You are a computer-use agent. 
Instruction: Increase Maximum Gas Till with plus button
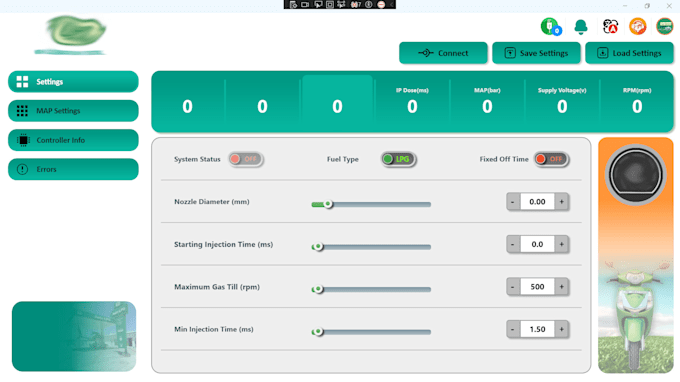[x=562, y=287]
